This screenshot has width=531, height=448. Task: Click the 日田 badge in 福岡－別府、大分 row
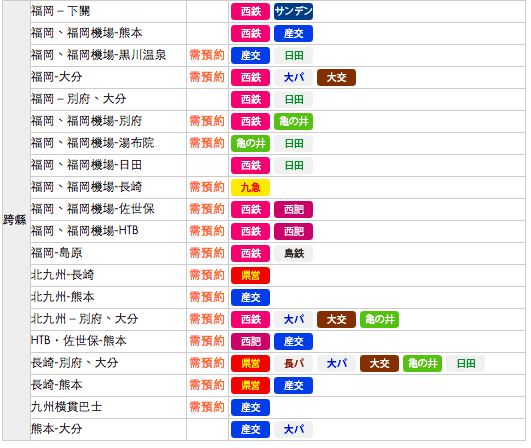point(293,100)
